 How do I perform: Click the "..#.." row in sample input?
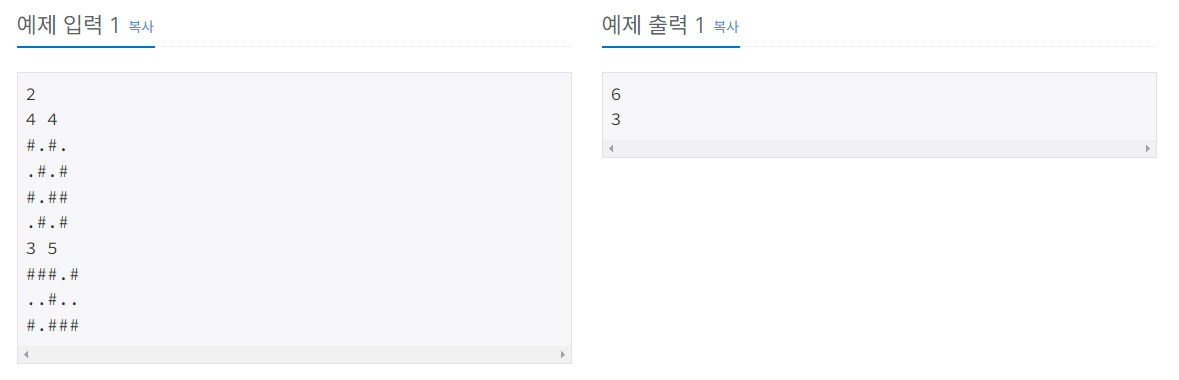(x=52, y=299)
